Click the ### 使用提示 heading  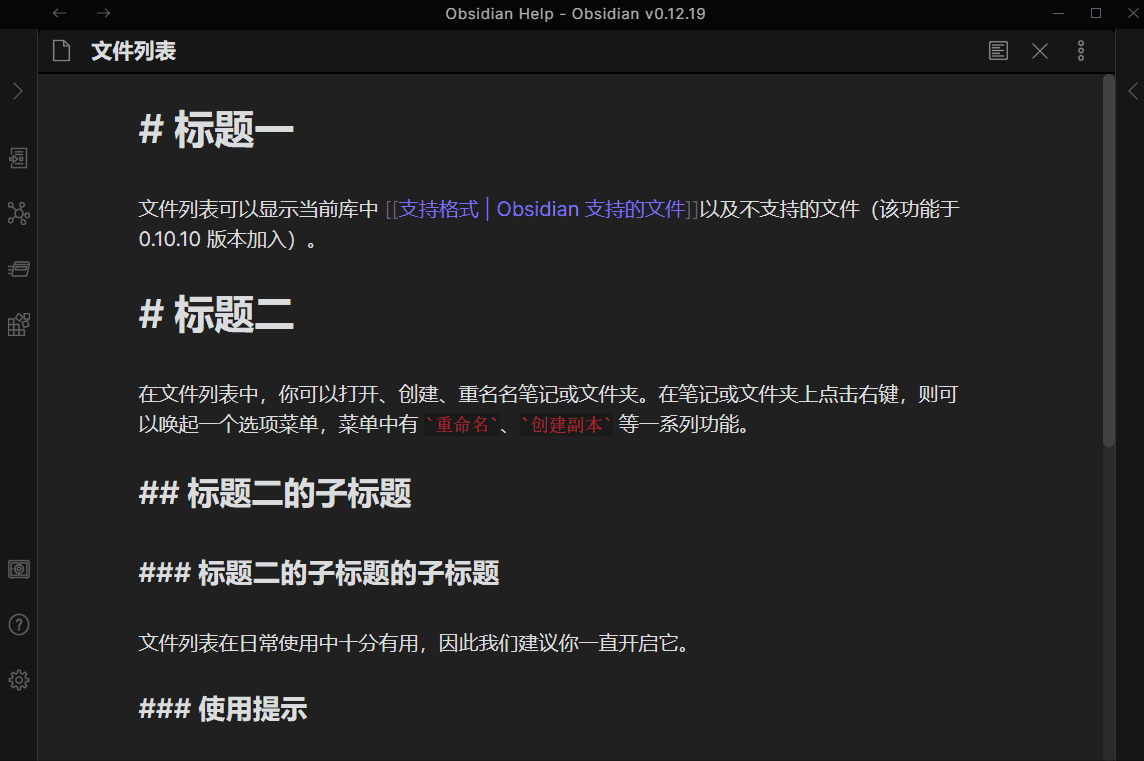[223, 708]
